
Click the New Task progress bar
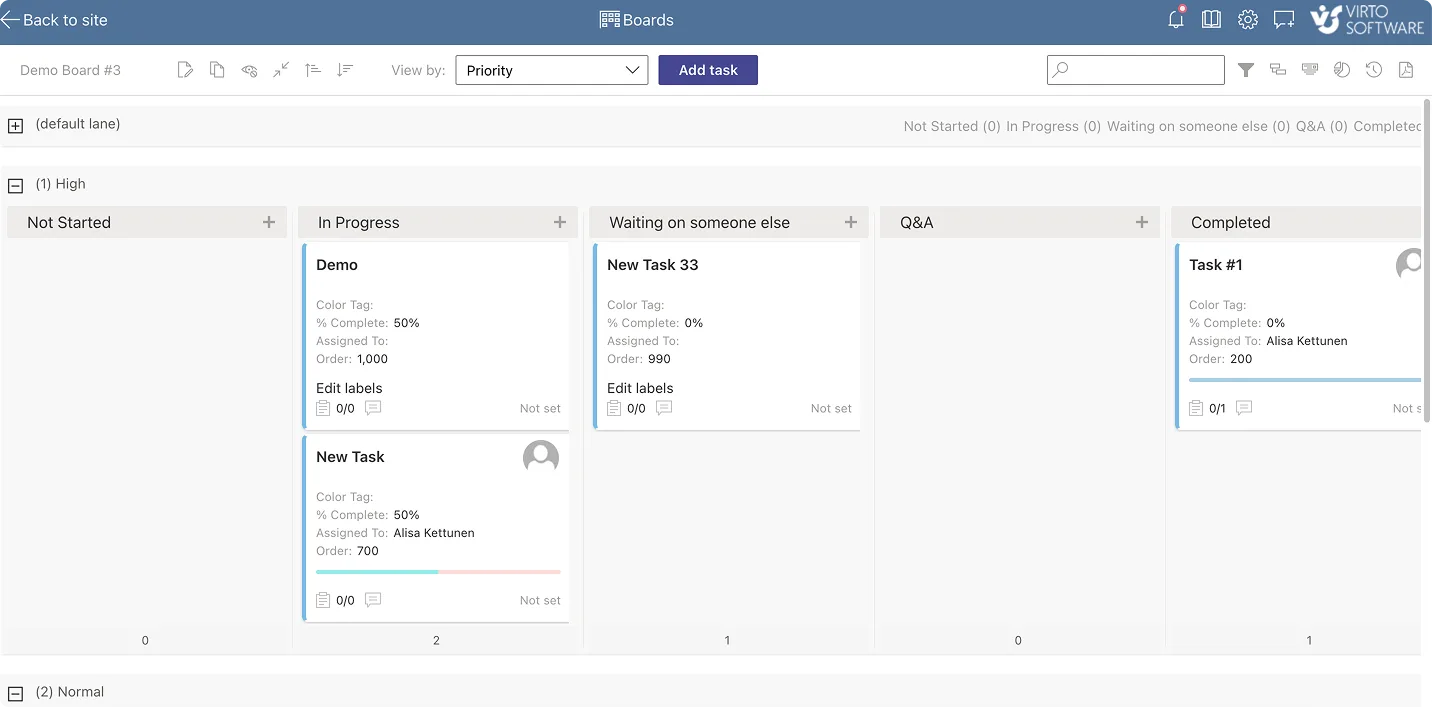[438, 572]
